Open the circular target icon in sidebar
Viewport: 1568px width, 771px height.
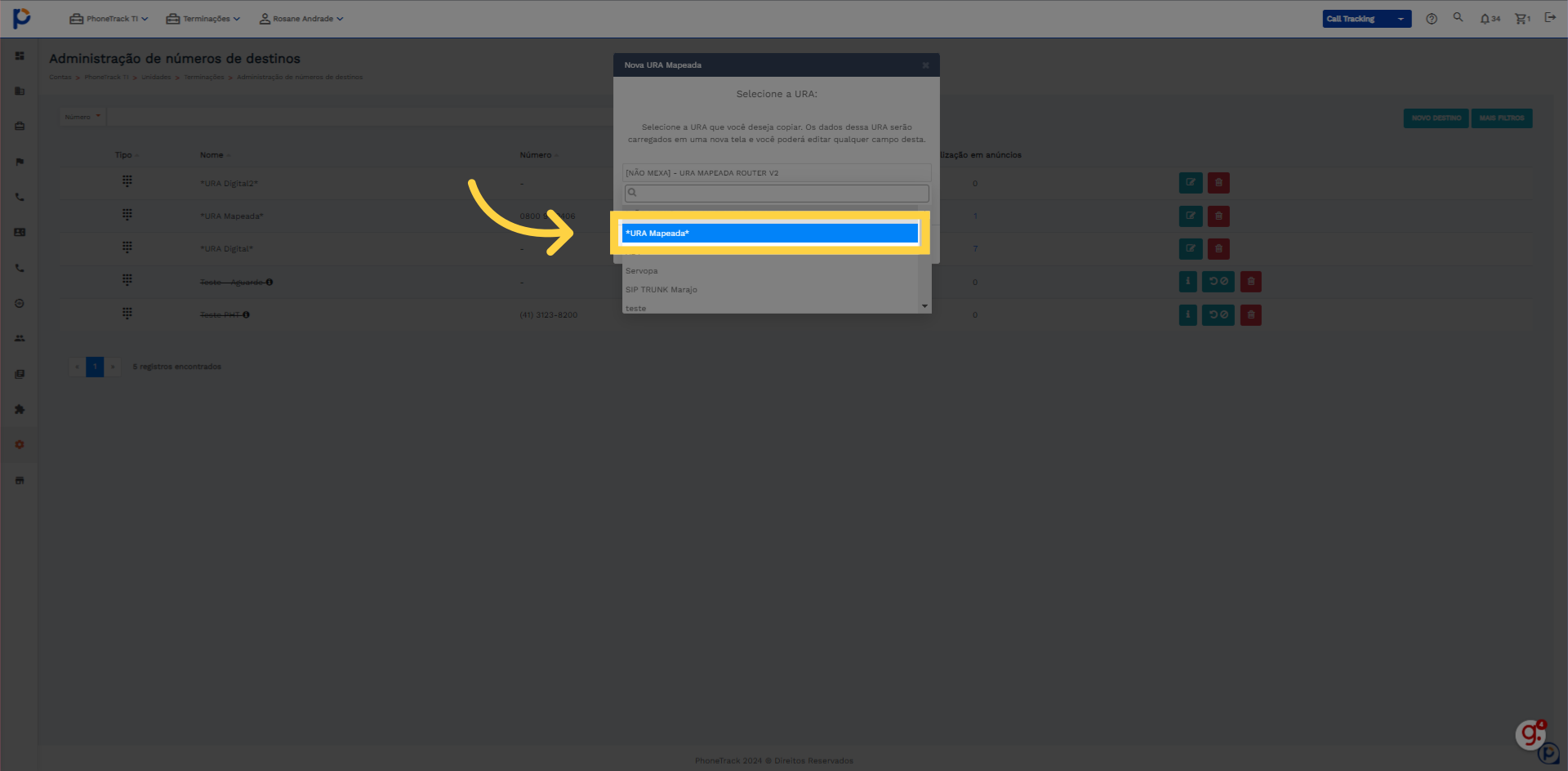[20, 303]
